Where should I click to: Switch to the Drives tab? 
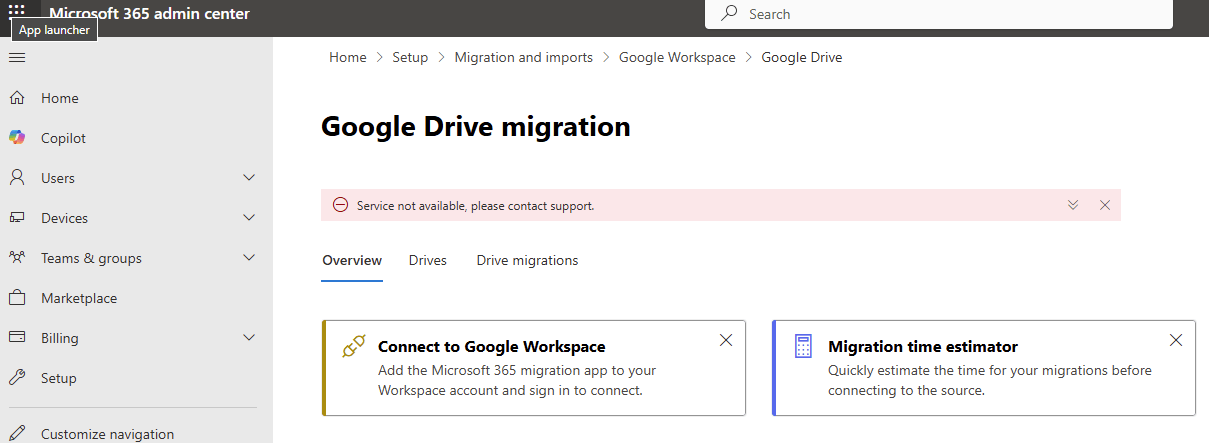click(x=428, y=261)
